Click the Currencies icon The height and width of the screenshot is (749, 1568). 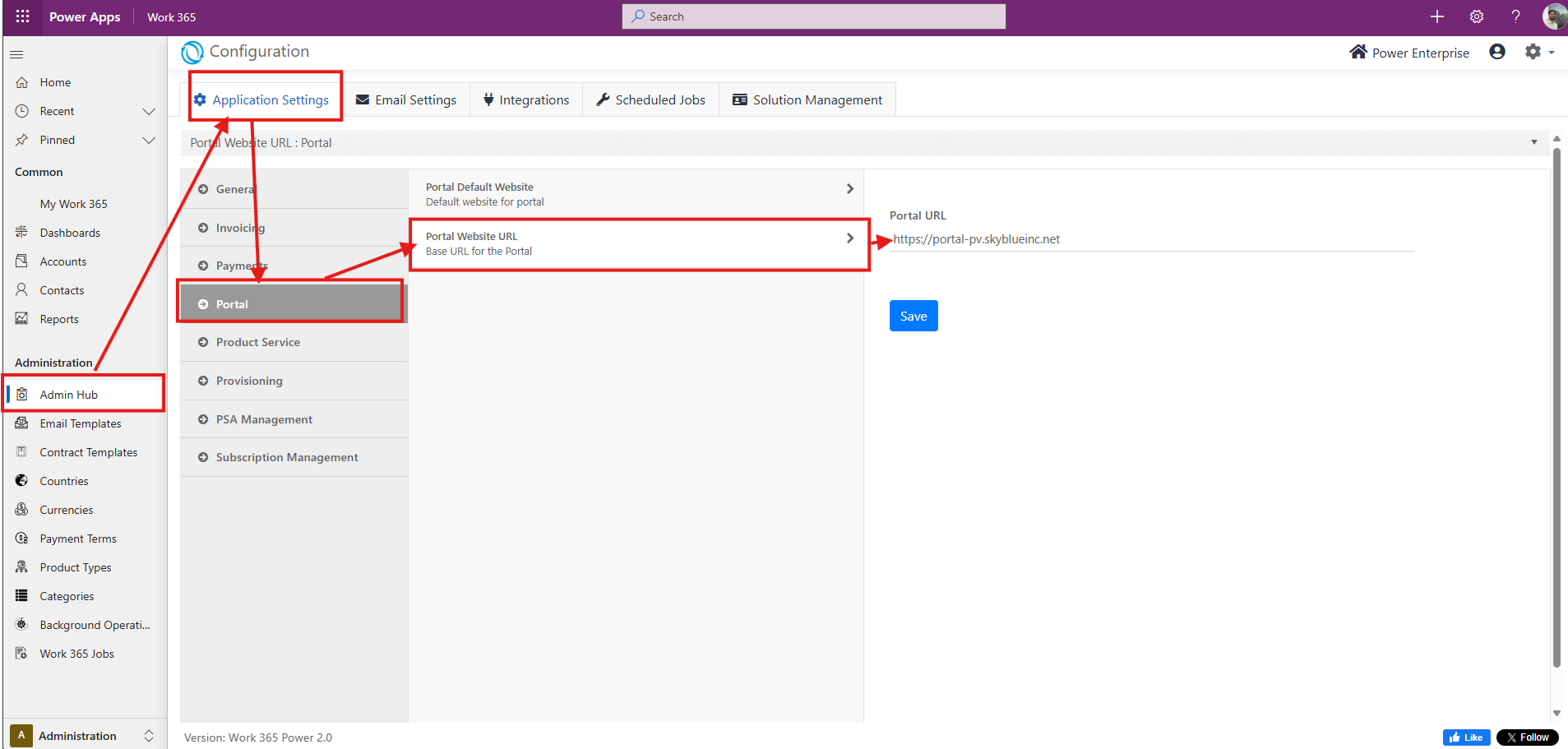pyautogui.click(x=22, y=510)
